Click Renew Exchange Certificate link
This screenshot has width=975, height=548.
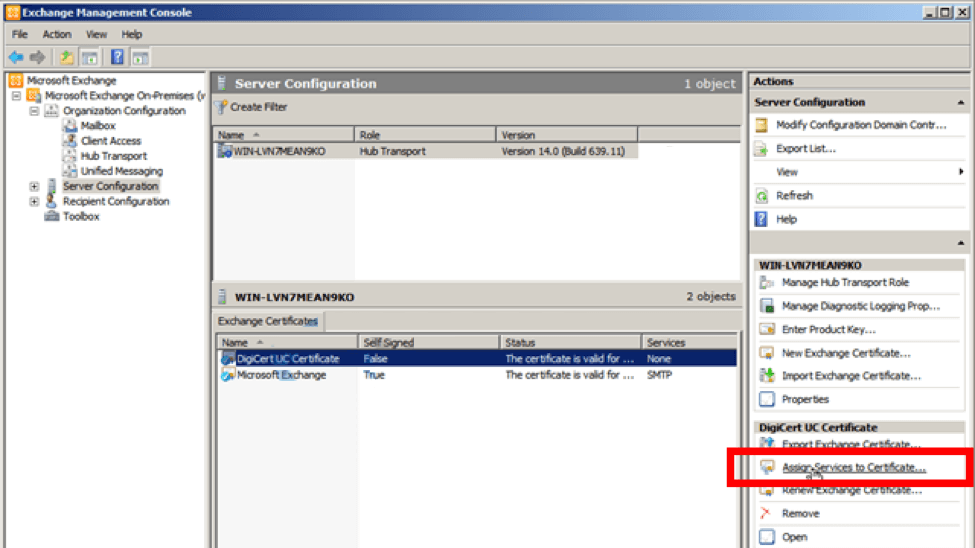tap(852, 490)
